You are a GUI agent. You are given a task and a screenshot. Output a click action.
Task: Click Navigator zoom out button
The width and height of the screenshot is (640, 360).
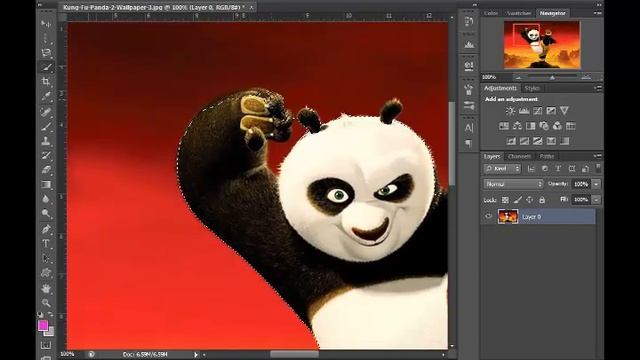(x=518, y=77)
